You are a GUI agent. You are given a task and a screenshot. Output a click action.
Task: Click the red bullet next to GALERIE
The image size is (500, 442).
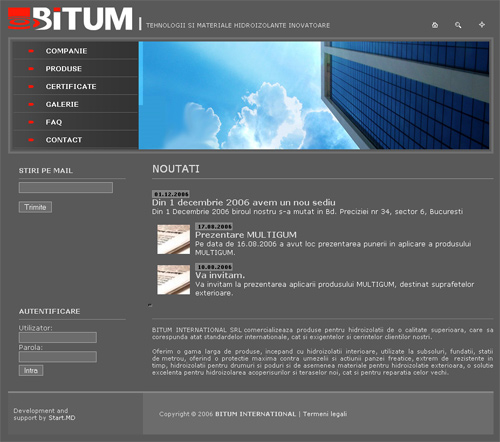(31, 104)
